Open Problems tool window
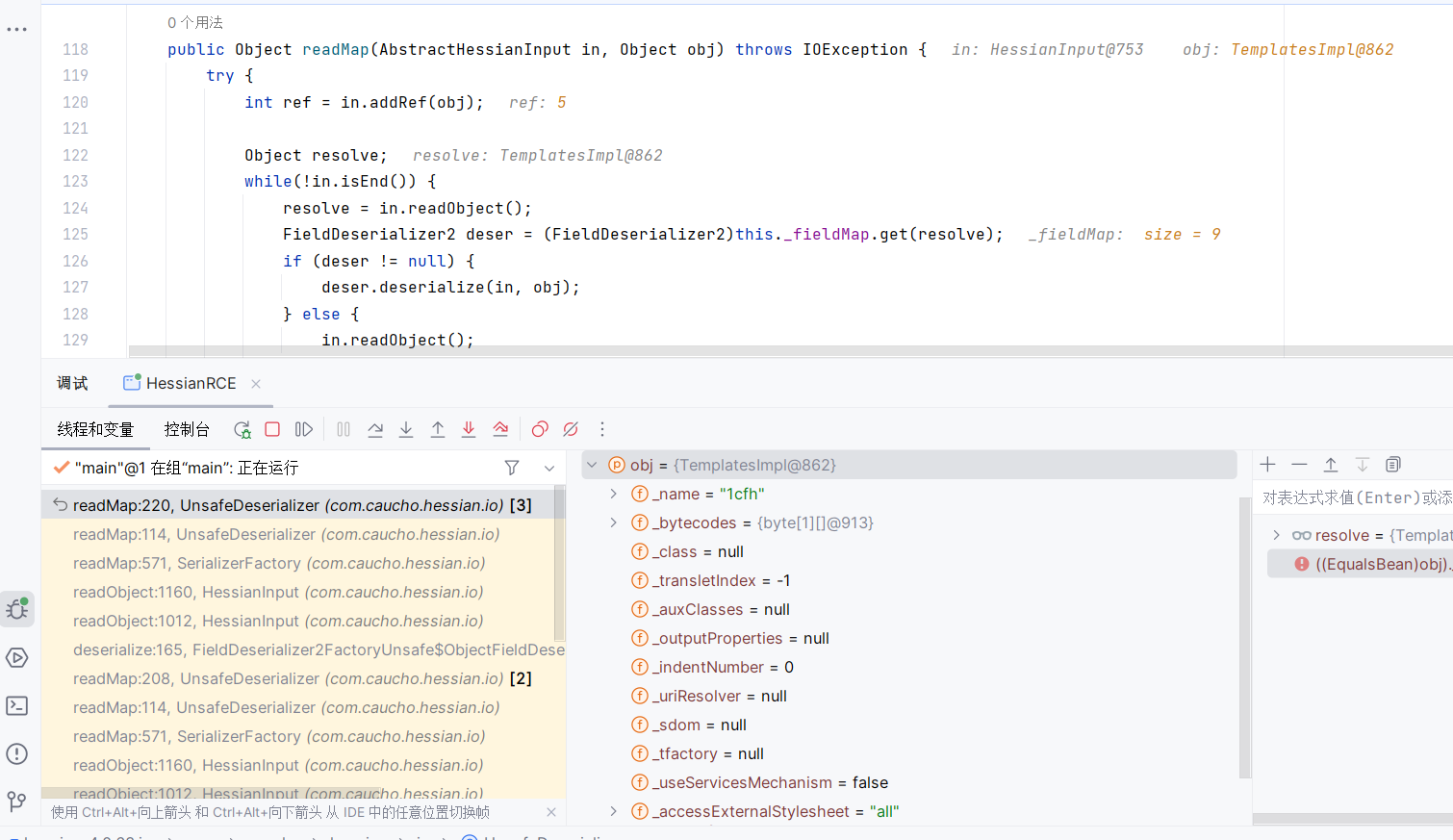 (x=17, y=753)
